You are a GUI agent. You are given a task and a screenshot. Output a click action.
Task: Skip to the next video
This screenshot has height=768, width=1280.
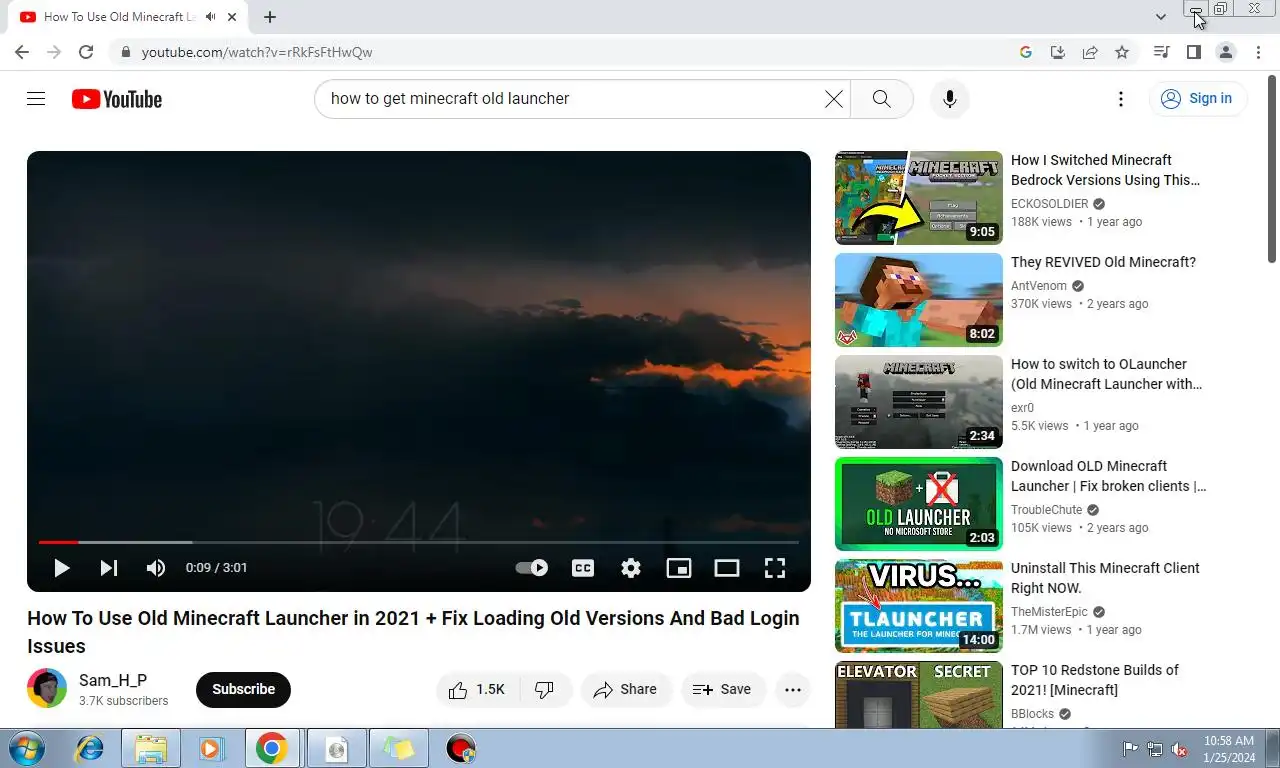pyautogui.click(x=109, y=568)
